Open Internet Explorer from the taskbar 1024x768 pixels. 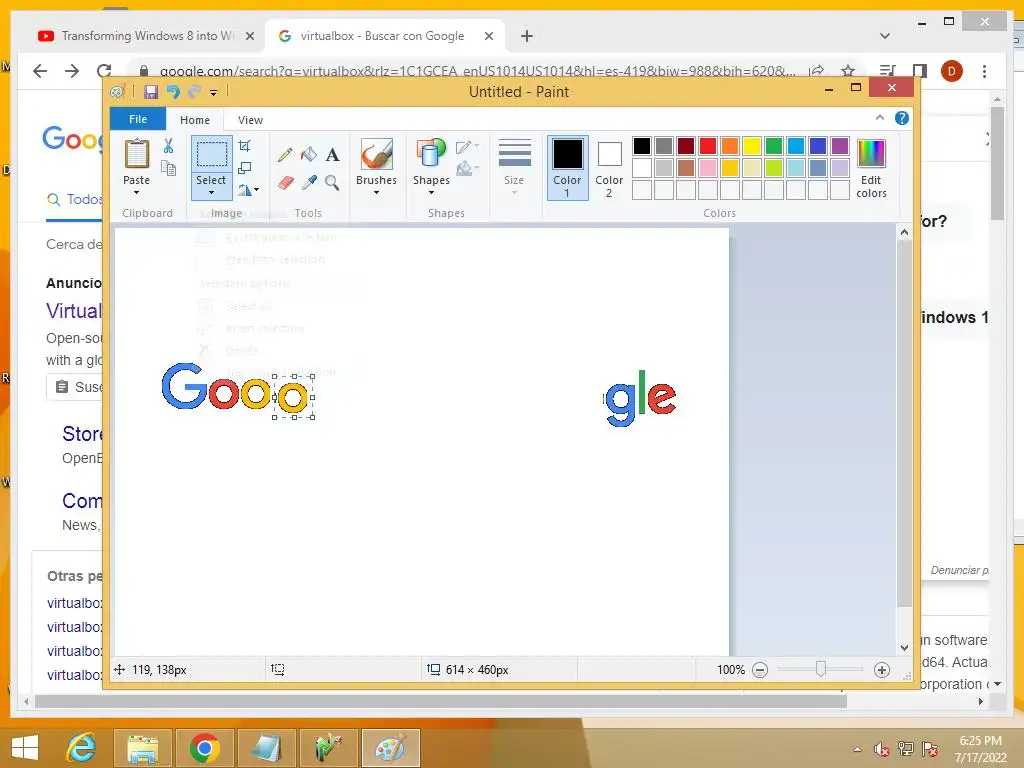[81, 748]
